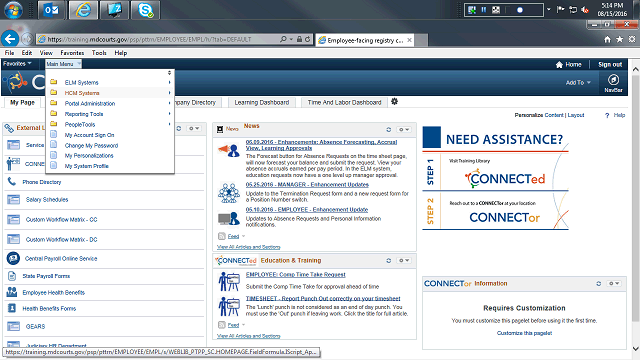The height and width of the screenshot is (360, 640).
Task: Click the Windows Start orb
Action: pos(13,10)
